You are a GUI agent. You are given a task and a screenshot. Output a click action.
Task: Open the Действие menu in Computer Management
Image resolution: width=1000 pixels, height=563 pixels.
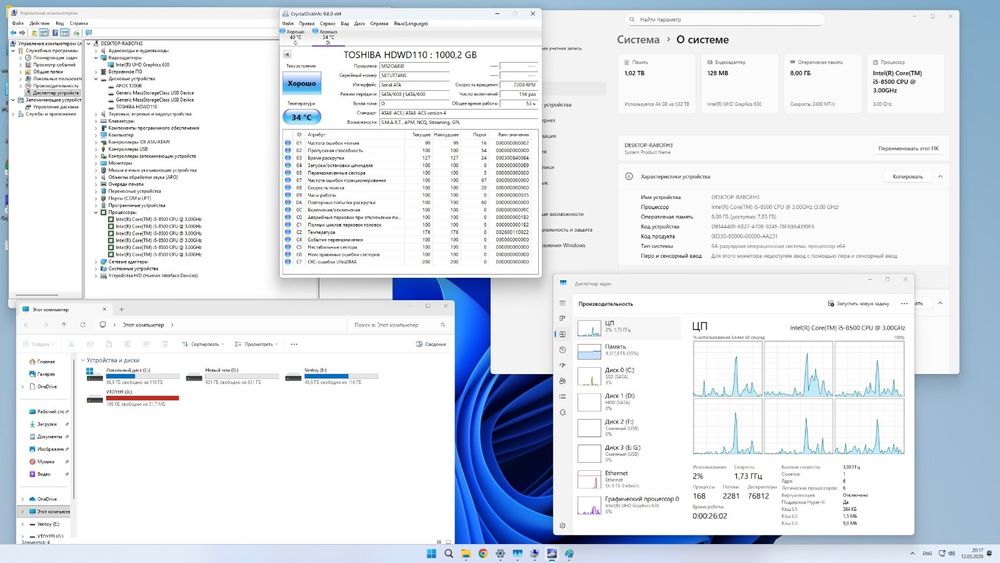click(39, 23)
